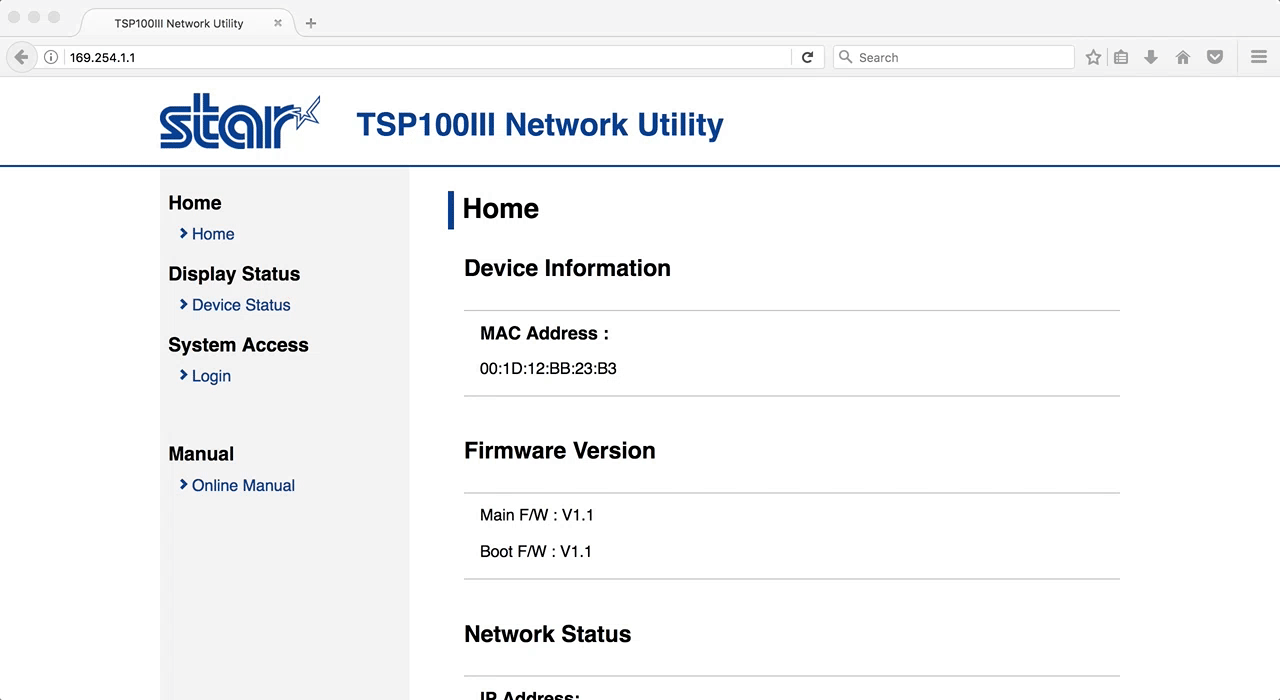1280x700 pixels.
Task: Bookmark this page with the star icon
Action: click(x=1093, y=58)
